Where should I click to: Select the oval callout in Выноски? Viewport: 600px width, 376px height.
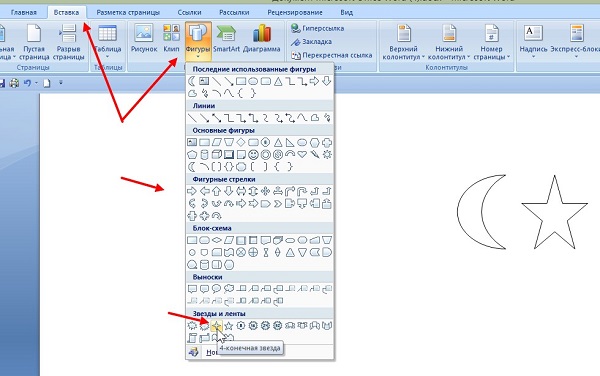click(217, 289)
